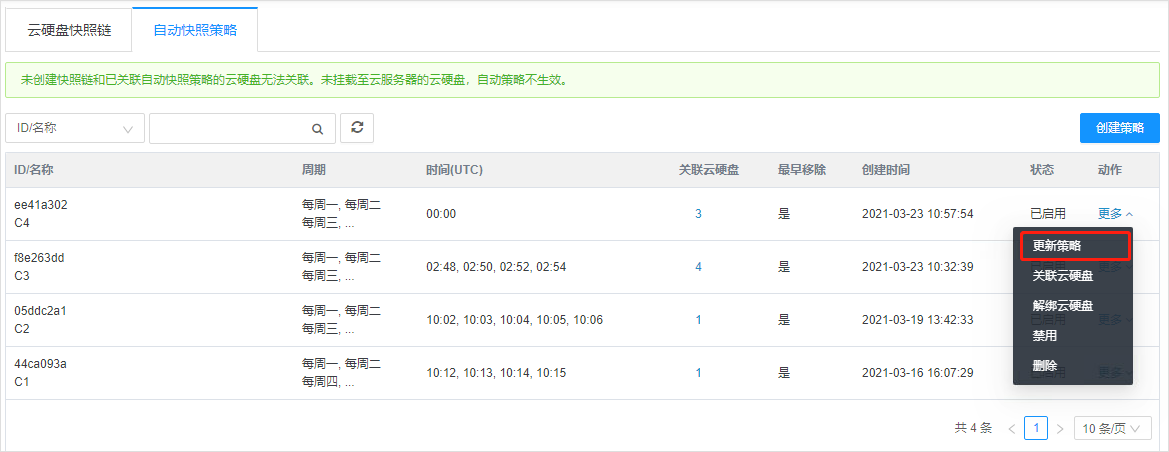
Task: Choose 更新策略 from the menu
Action: pos(1073,245)
